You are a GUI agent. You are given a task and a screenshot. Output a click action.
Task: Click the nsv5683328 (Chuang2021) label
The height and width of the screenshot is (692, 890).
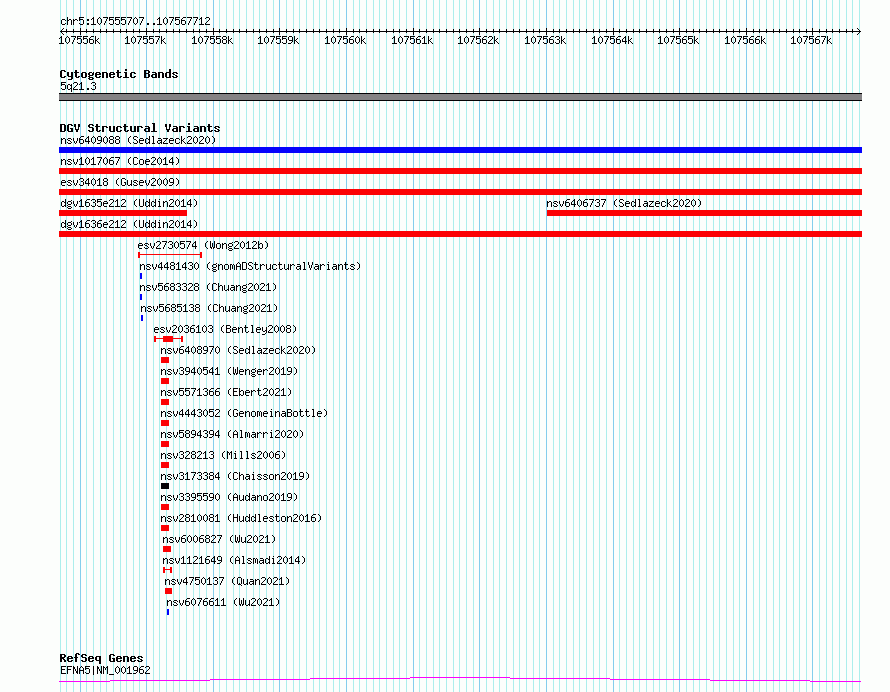[208, 287]
